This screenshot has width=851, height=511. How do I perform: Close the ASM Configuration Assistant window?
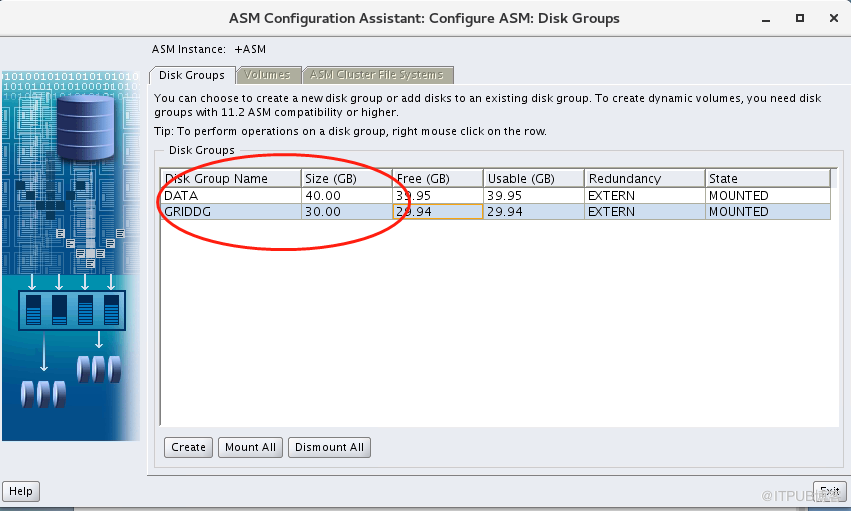[x=834, y=18]
